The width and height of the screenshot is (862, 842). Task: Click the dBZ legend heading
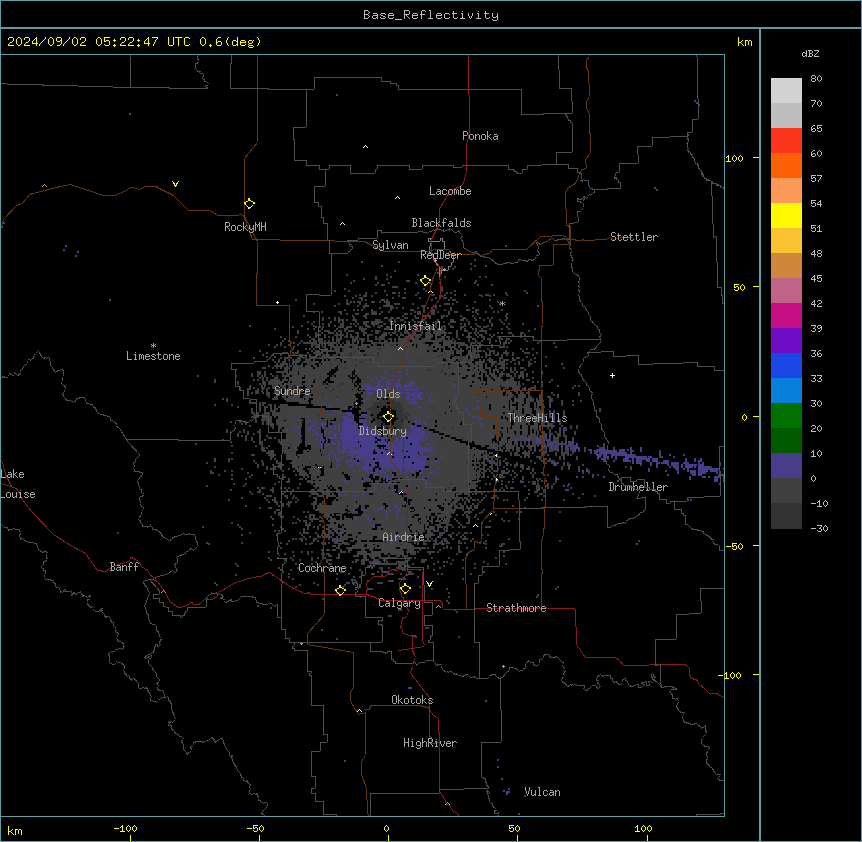(810, 53)
